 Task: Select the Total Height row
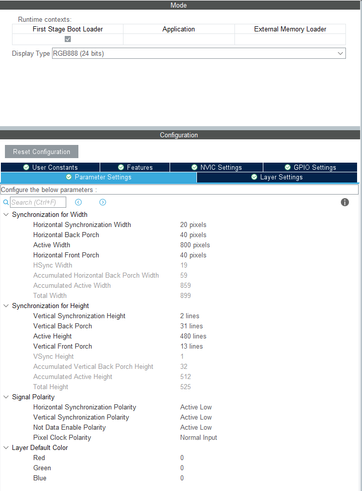click(x=180, y=387)
